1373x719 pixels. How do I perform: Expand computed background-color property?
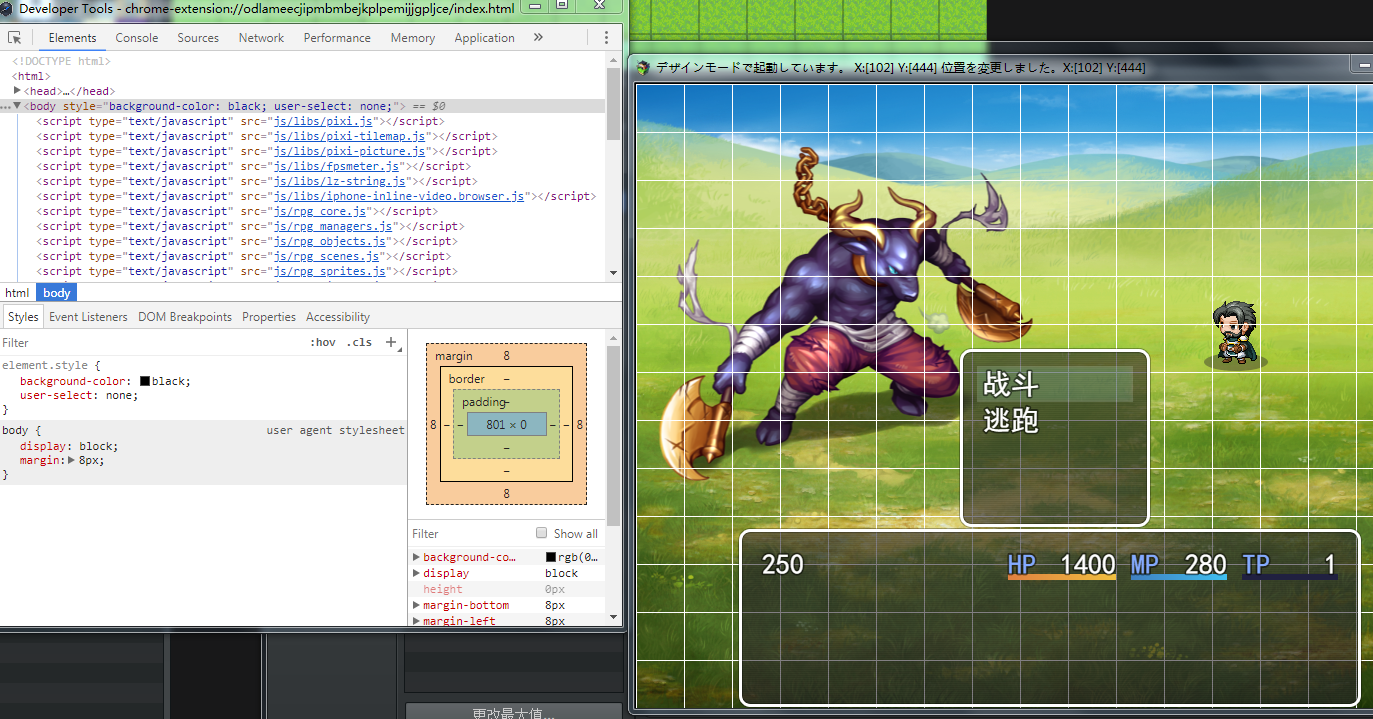pos(416,557)
